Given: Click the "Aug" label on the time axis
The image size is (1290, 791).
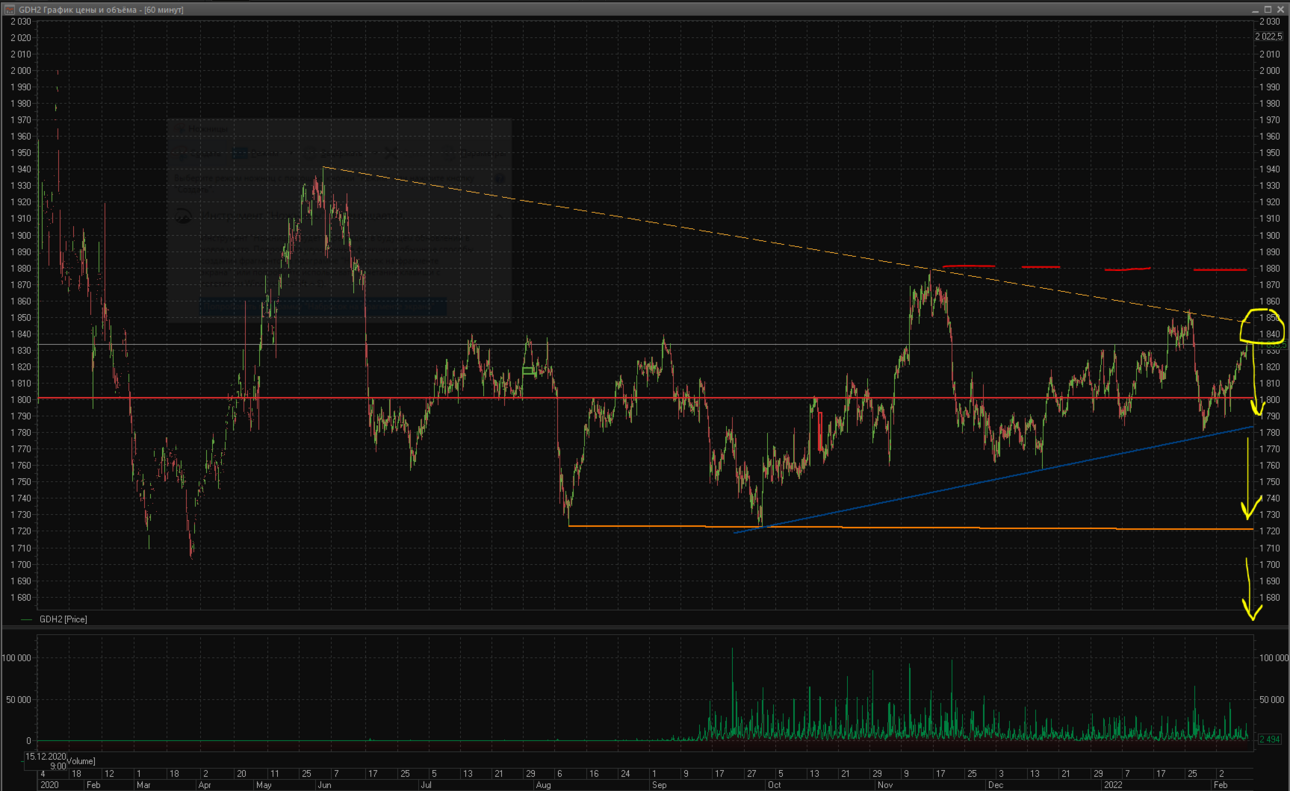Looking at the screenshot, I should [543, 785].
